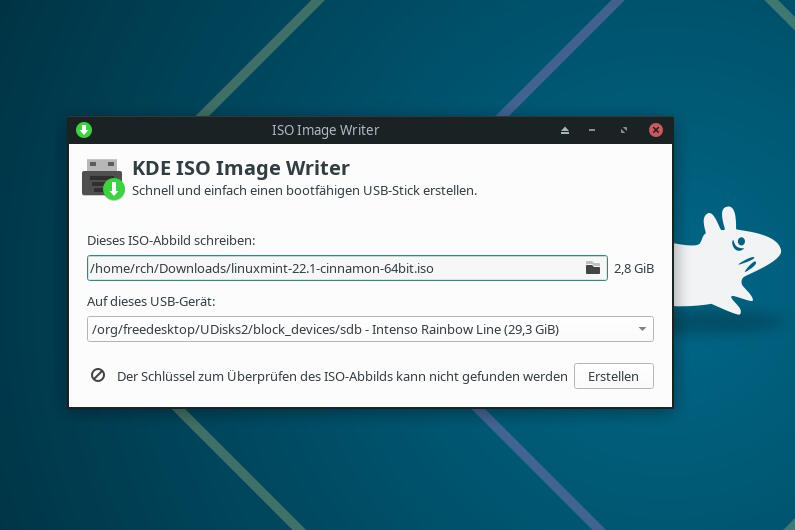Click the USB stick logo icon
The image size is (795, 530).
click(103, 180)
